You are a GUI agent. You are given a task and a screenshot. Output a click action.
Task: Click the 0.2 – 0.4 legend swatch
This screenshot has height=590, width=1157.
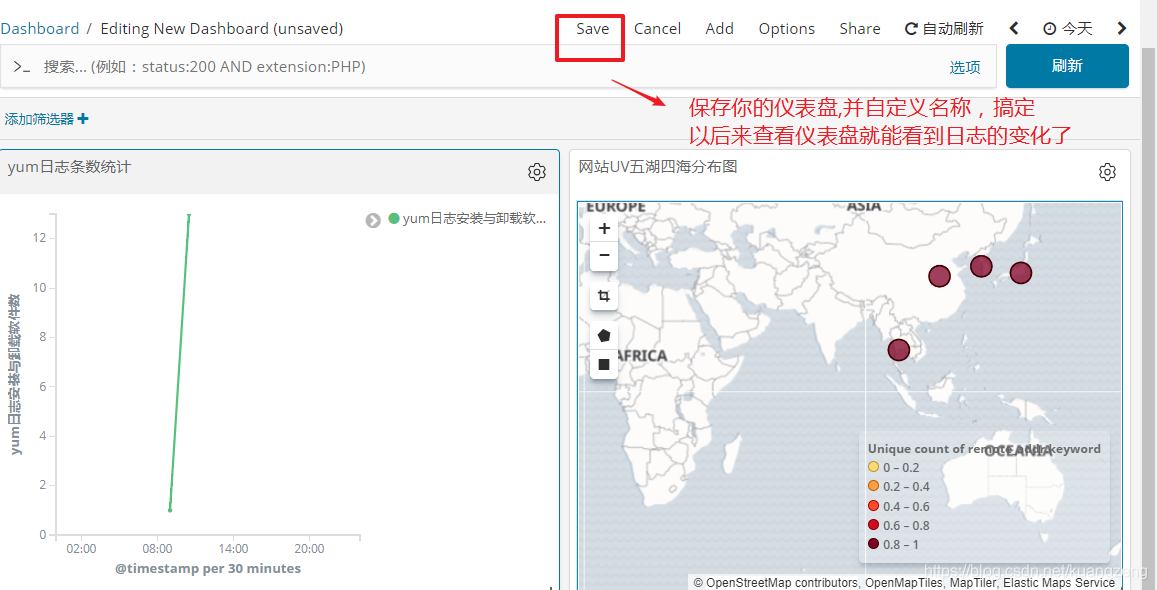point(874,486)
